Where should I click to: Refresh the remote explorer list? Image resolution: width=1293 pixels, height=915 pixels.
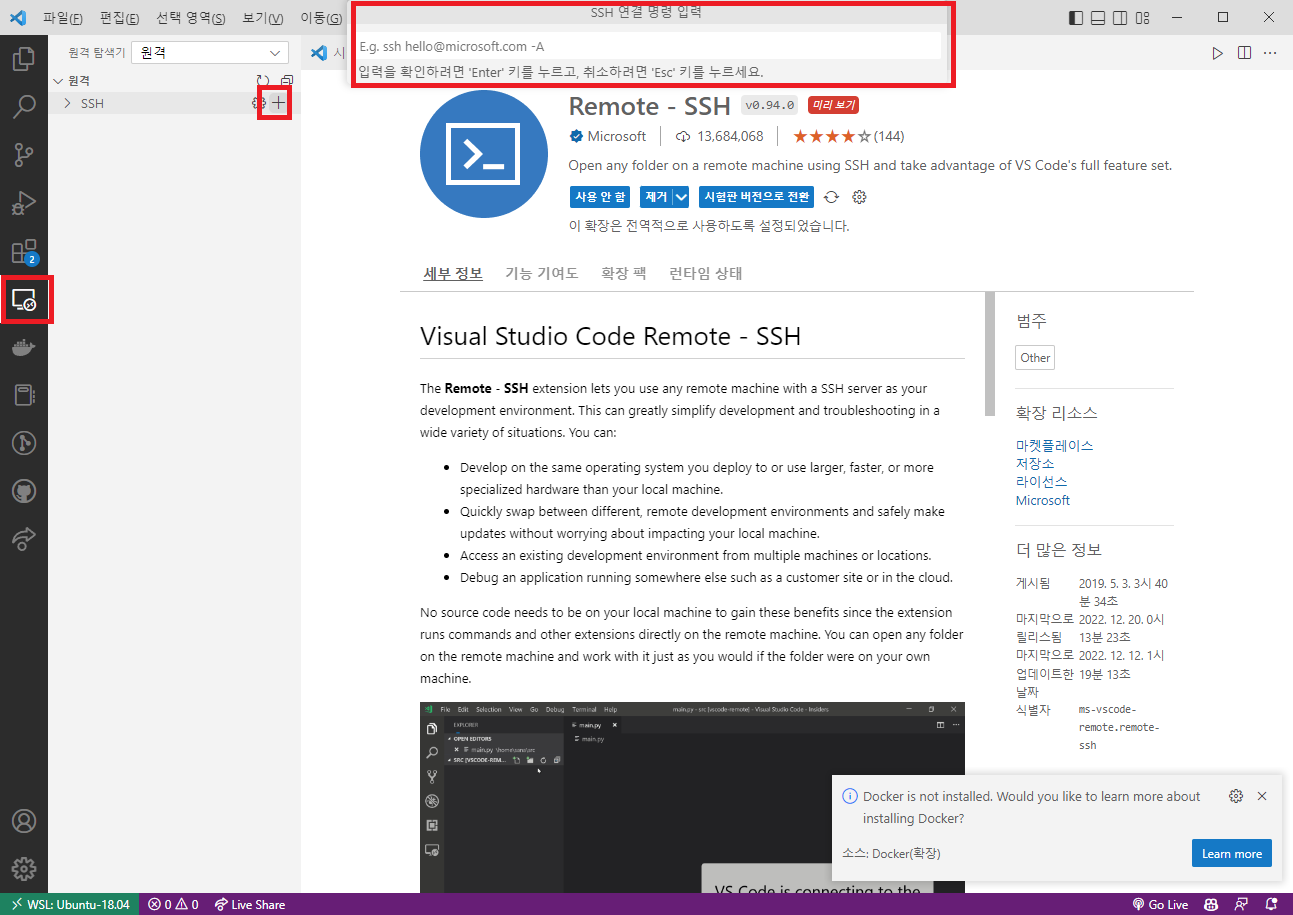263,81
